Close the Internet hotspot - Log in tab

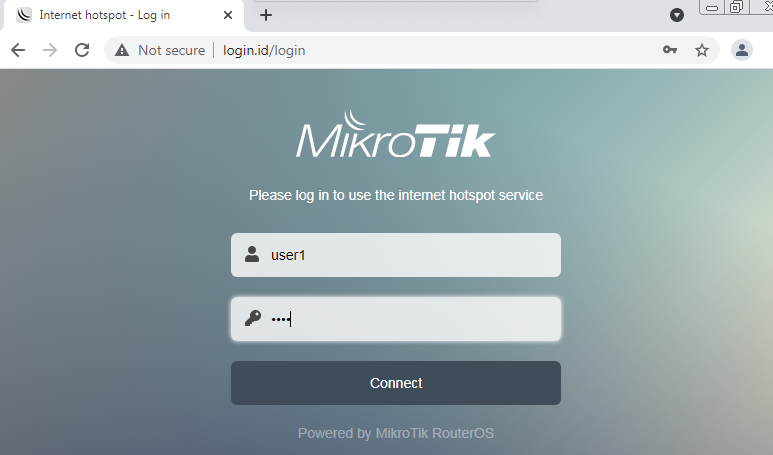tap(228, 15)
